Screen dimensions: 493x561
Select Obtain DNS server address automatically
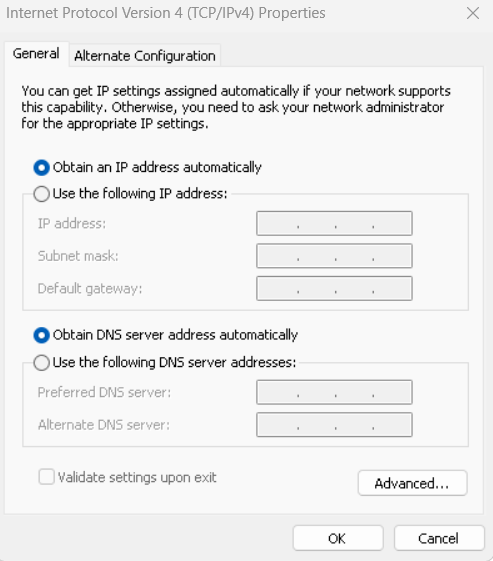pos(42,335)
